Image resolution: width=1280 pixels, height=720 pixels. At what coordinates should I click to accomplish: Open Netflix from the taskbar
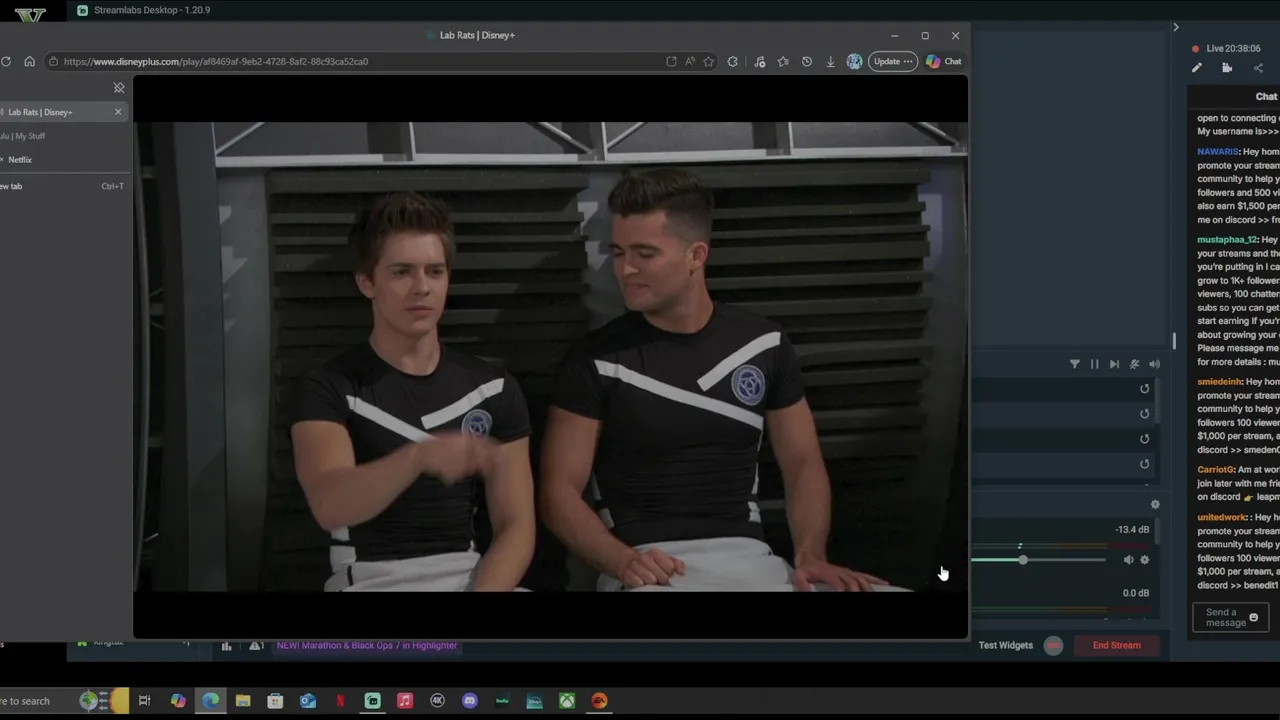340,701
